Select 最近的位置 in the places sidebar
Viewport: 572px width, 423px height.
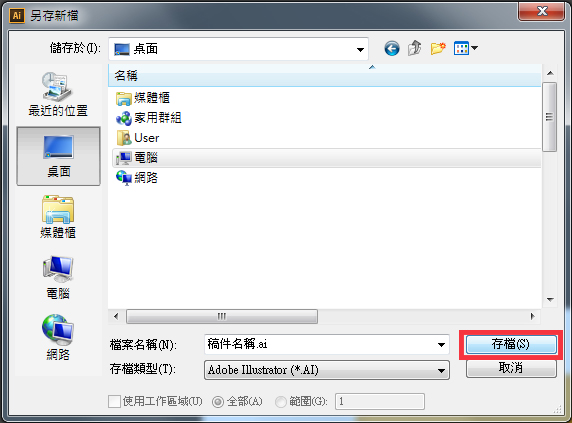click(58, 94)
